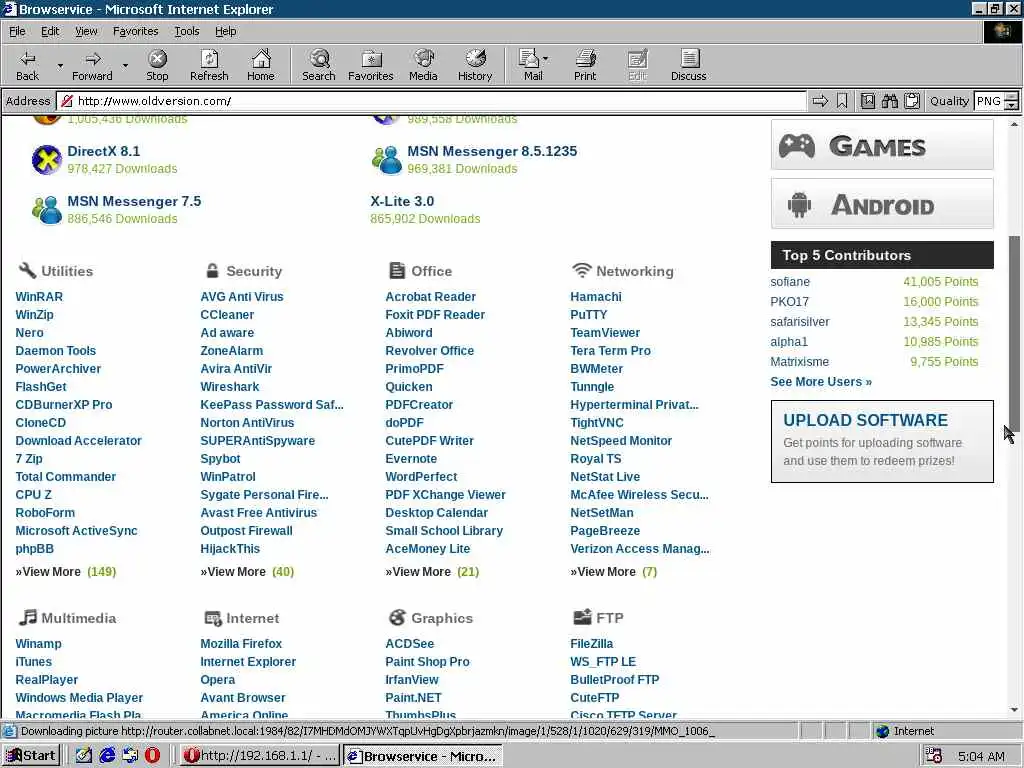Open the View menu
This screenshot has height=768, width=1024.
coord(86,31)
